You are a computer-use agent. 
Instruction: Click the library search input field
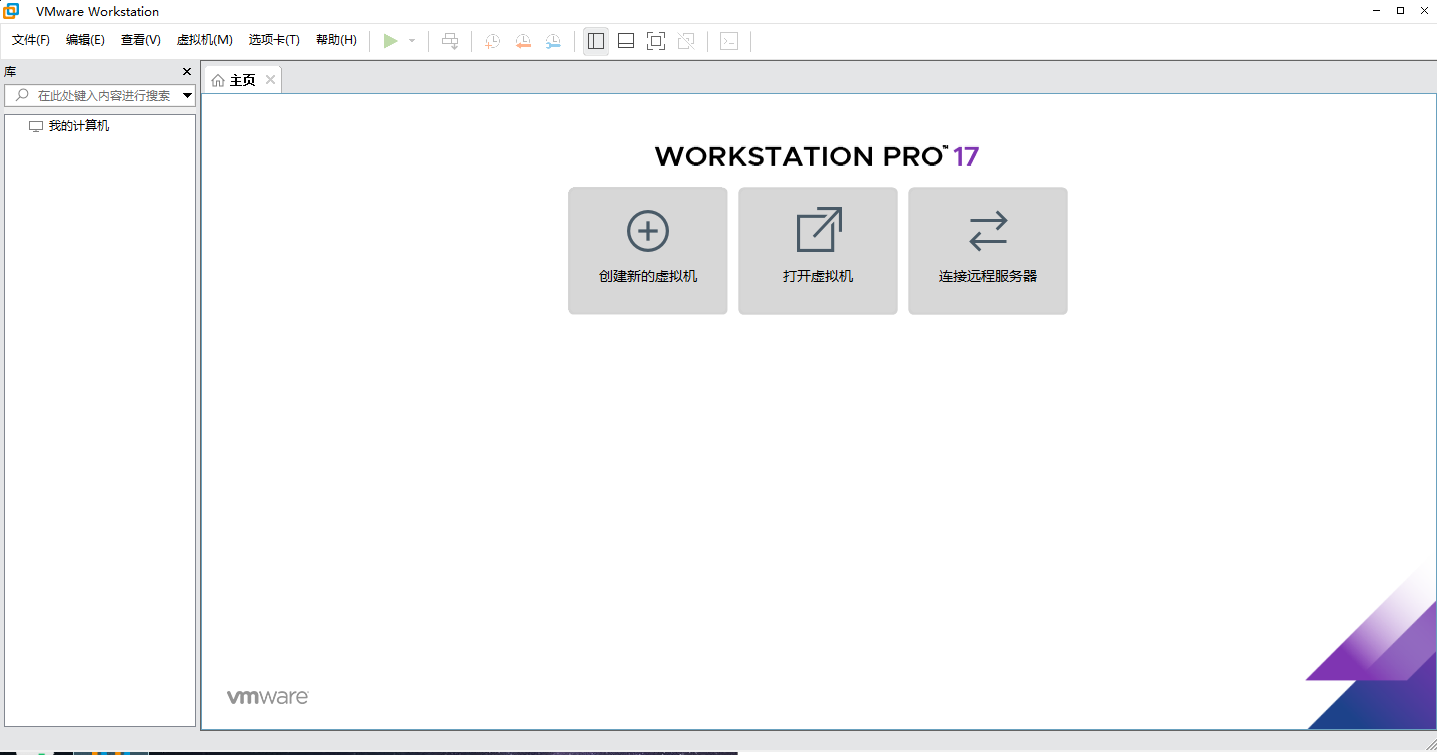click(x=100, y=96)
